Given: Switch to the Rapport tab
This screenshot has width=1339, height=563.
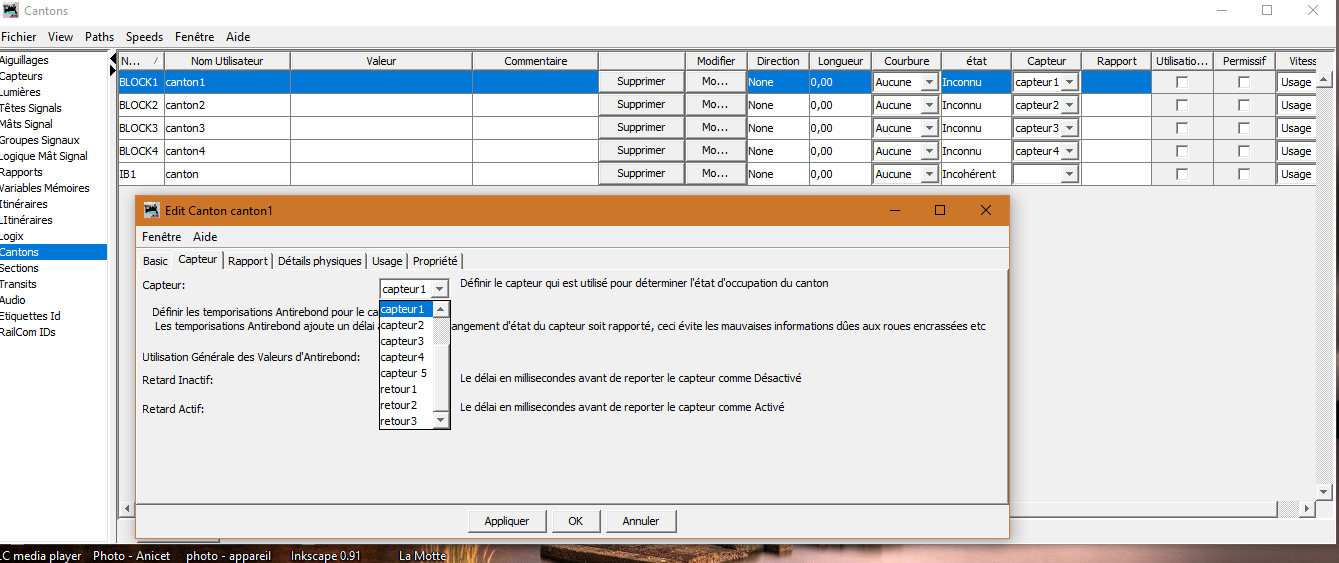Looking at the screenshot, I should click(x=247, y=261).
